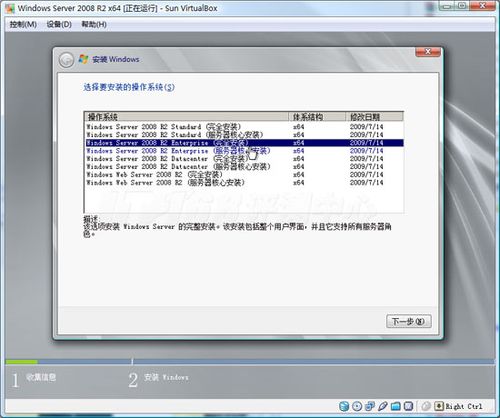The image size is (500, 418).
Task: Click the keyboard capture host key icon
Action: pyautogui.click(x=439, y=406)
